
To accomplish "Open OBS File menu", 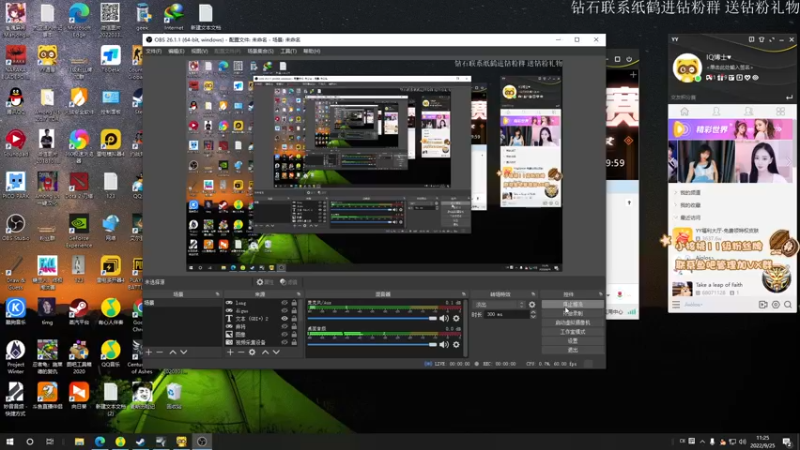I will tap(154, 51).
